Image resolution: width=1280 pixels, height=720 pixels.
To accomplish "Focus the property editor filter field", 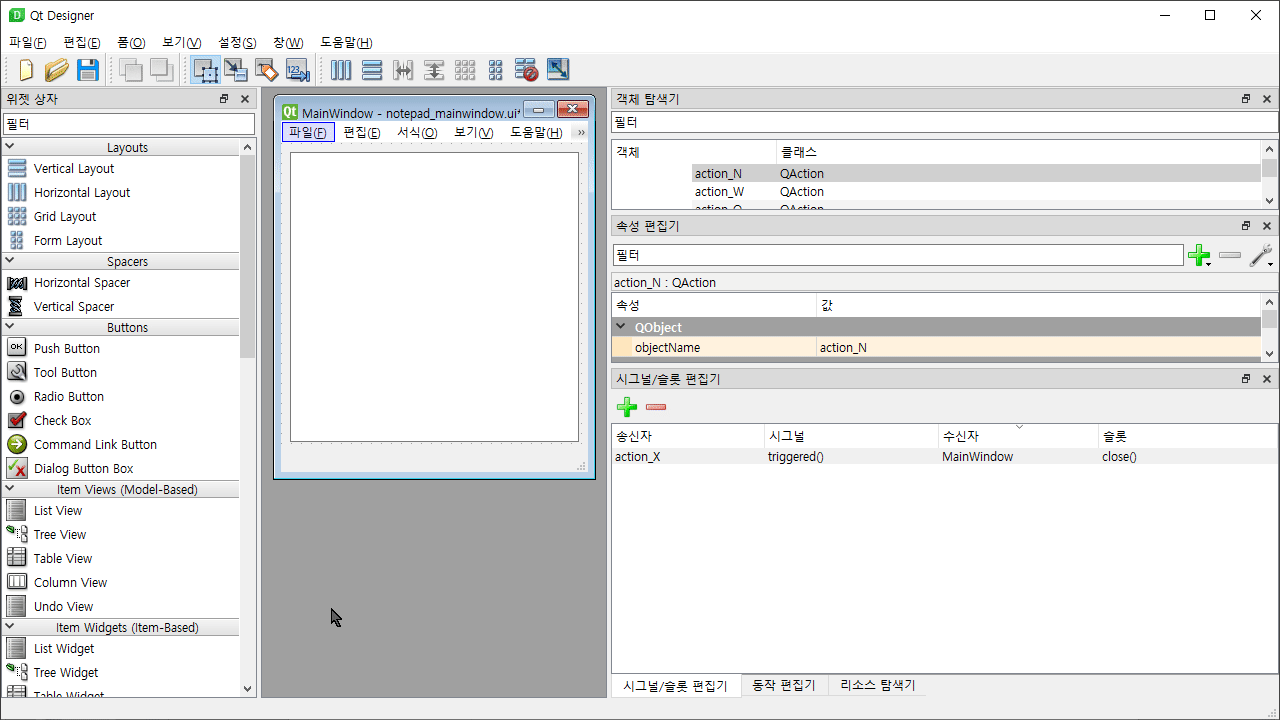I will (x=898, y=255).
